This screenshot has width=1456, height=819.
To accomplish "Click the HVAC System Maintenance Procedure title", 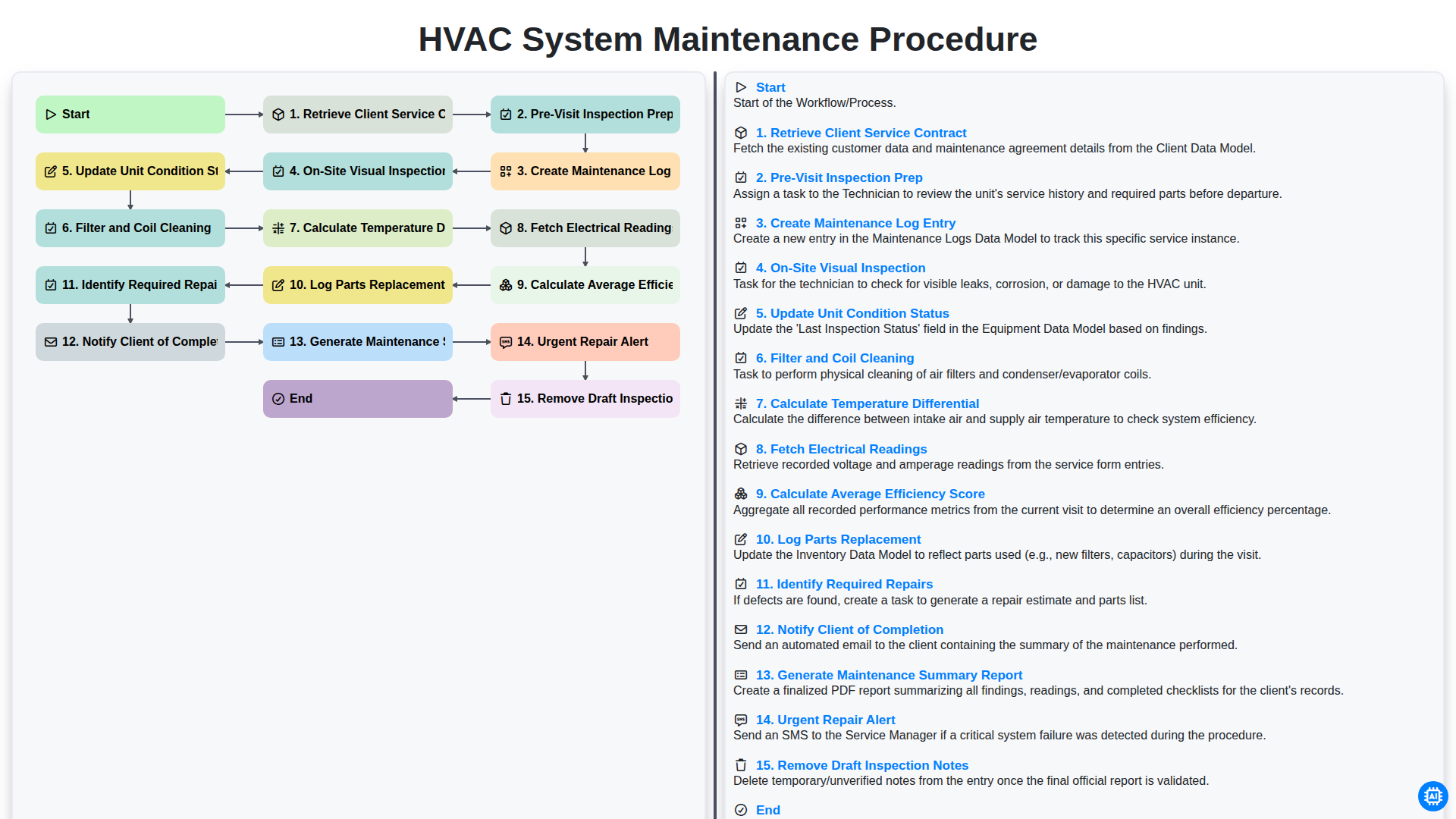I will click(x=728, y=39).
